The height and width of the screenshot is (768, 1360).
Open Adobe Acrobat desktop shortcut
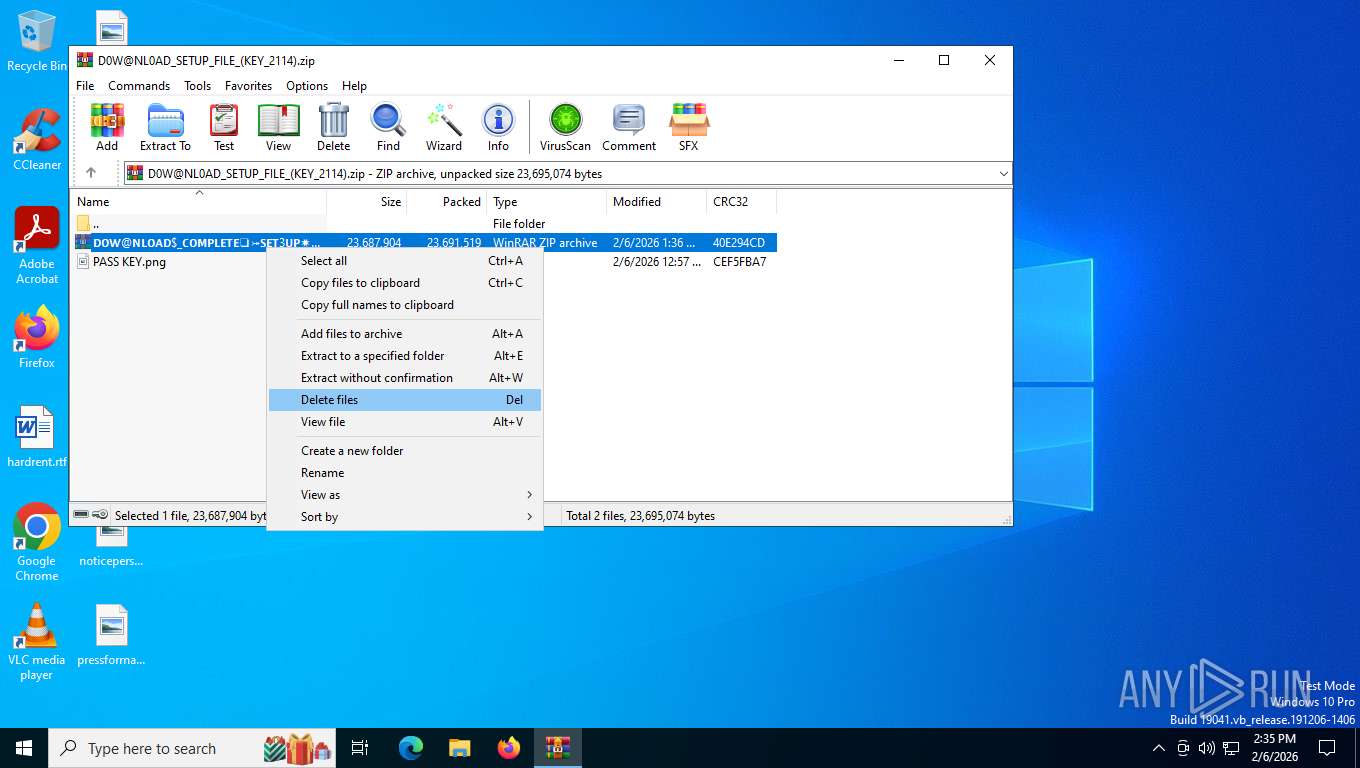click(37, 246)
